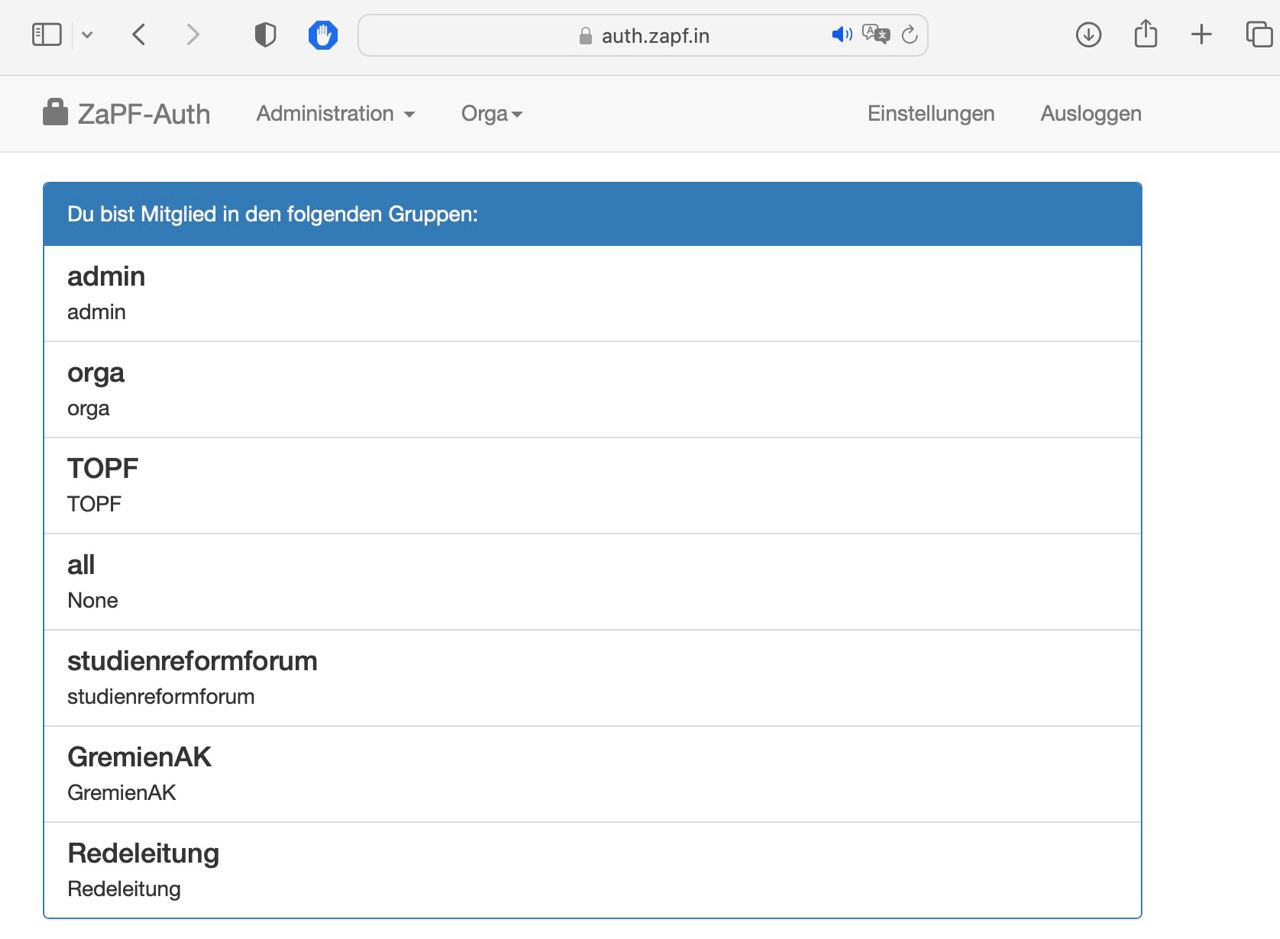Go back with the back arrow
Viewport: 1280px width, 939px height.
point(139,35)
